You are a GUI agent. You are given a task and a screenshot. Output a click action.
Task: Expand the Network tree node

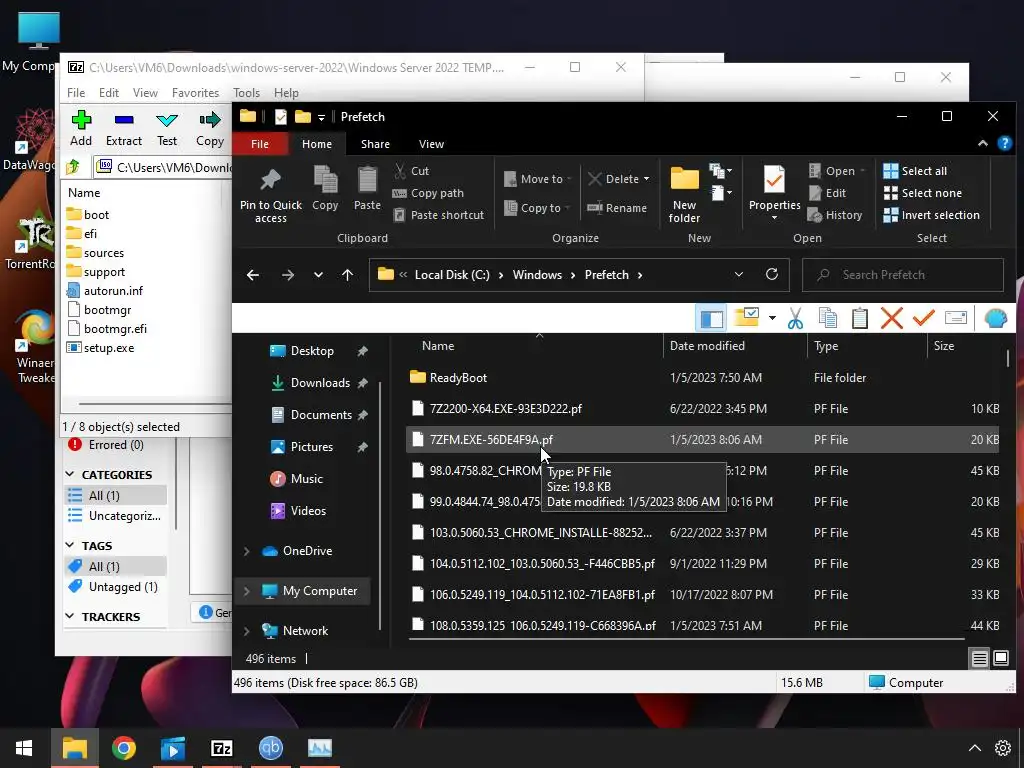[x=246, y=631]
